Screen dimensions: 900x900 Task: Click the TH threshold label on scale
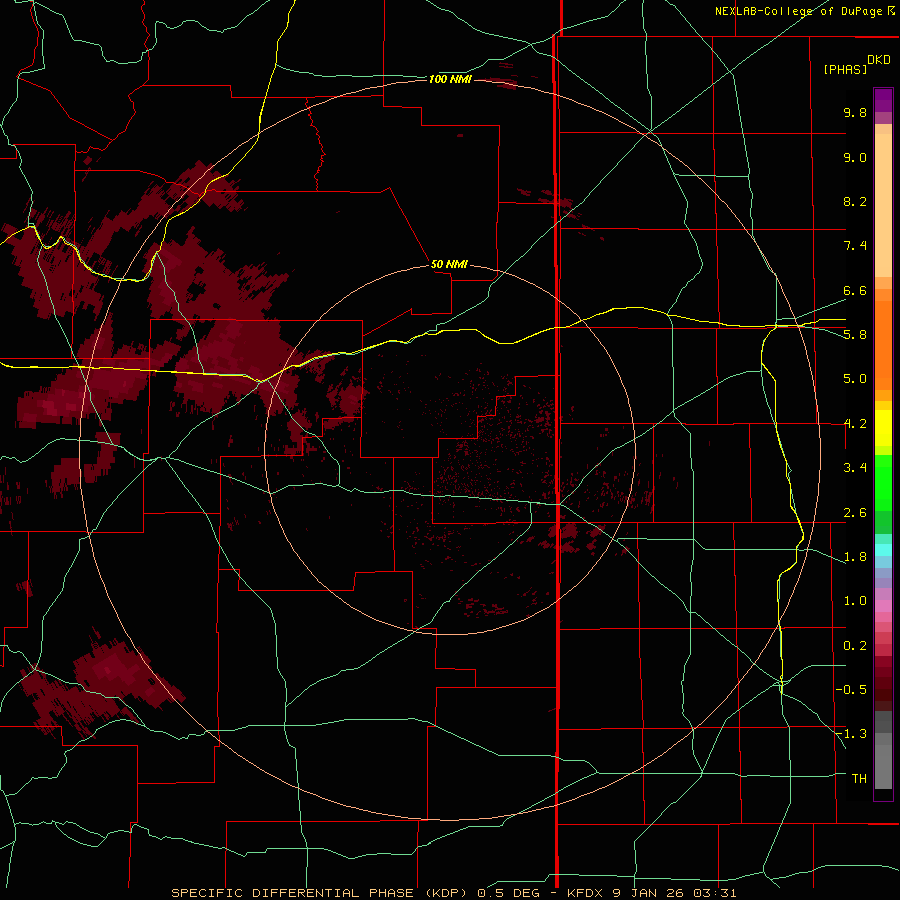[x=859, y=779]
